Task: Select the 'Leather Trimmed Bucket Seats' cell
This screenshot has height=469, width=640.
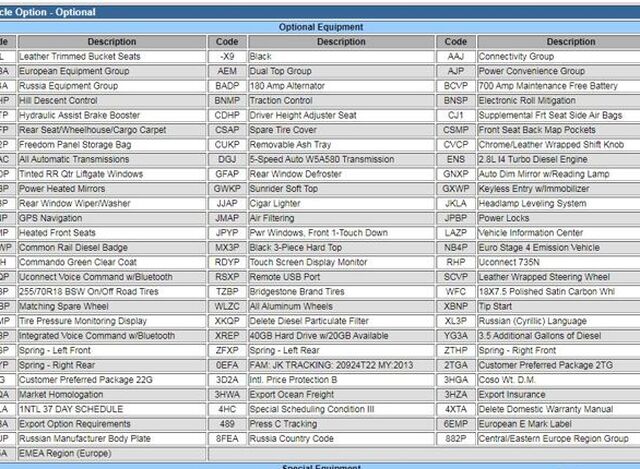Action: pos(112,56)
